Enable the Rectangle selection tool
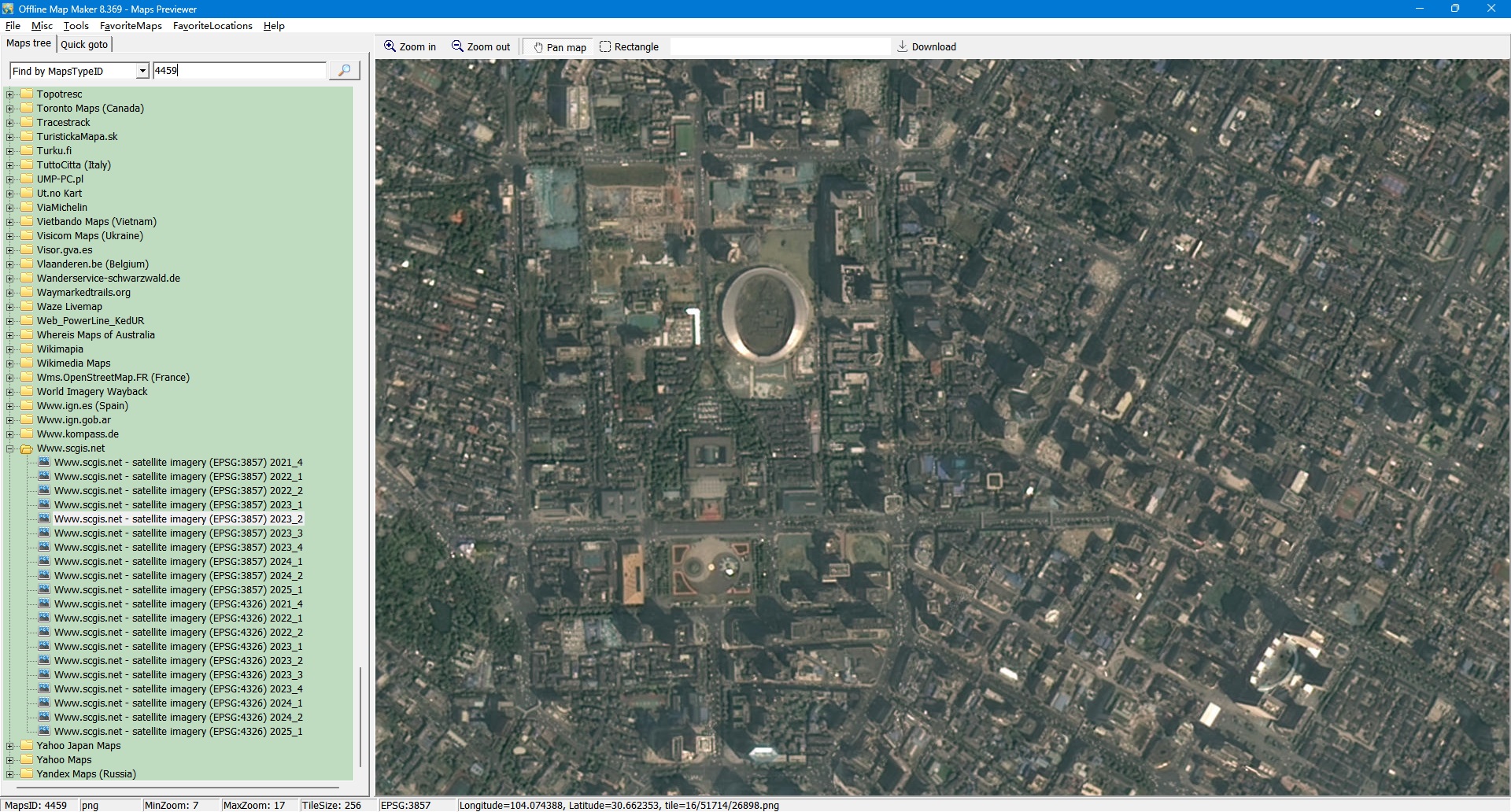The height and width of the screenshot is (812, 1511). [629, 47]
